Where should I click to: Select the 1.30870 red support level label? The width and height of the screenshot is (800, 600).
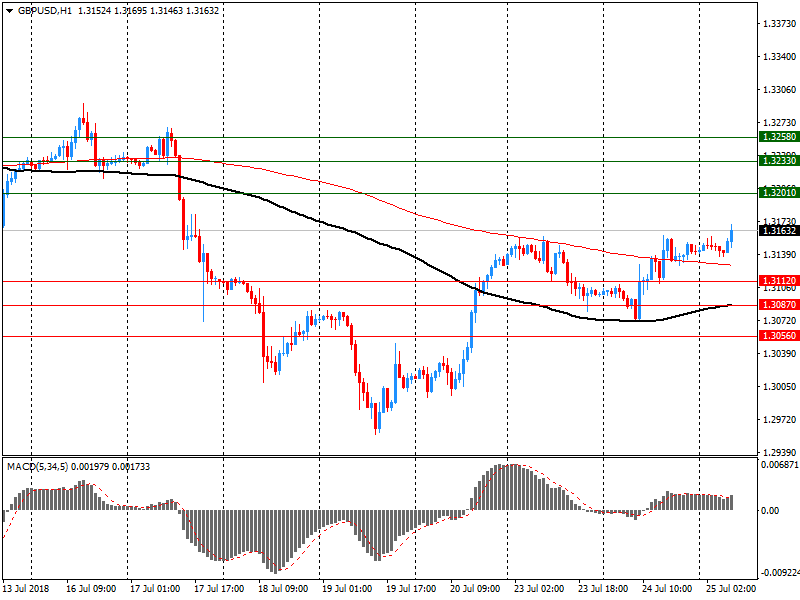(x=779, y=305)
